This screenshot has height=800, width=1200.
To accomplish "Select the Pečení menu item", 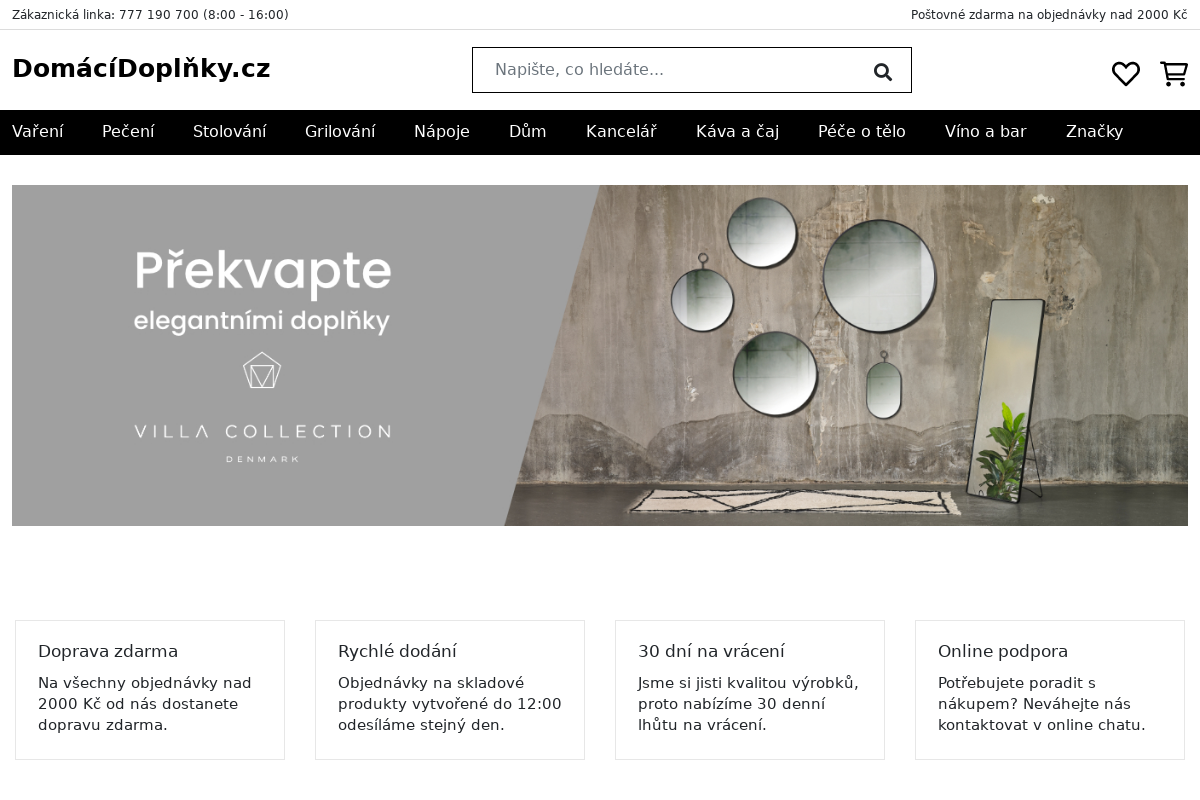I will [128, 132].
